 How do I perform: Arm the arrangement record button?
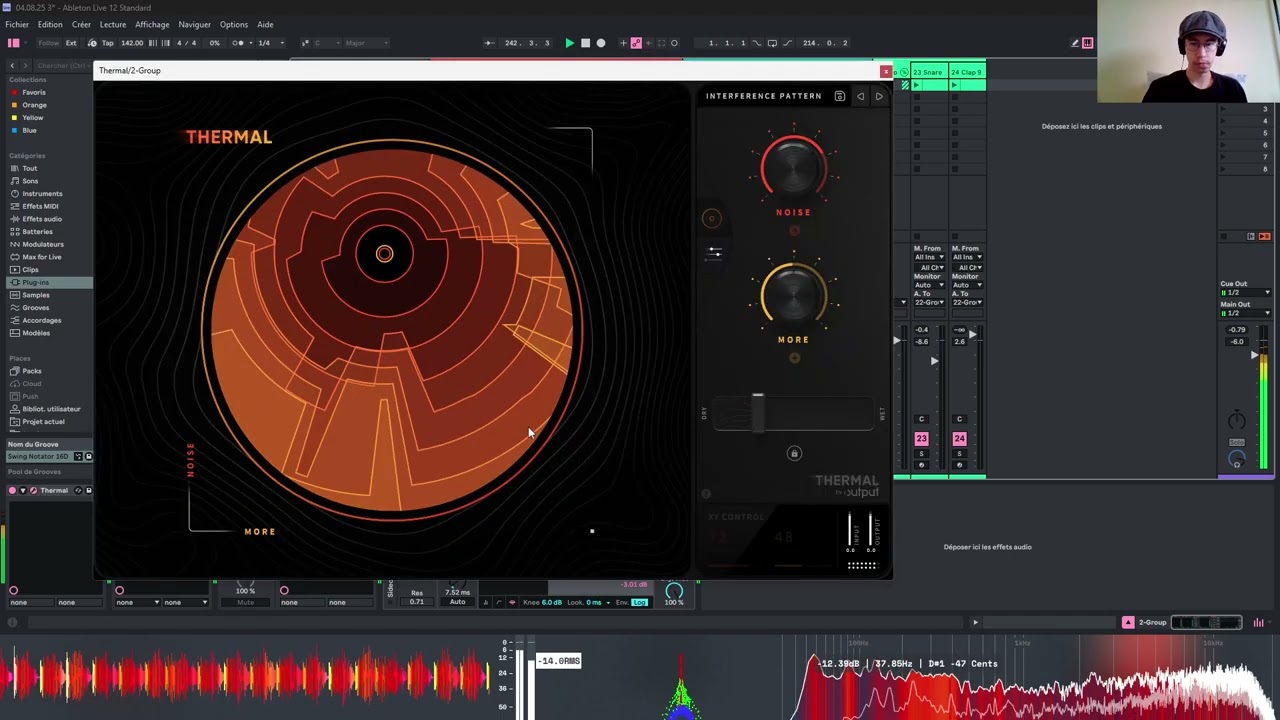(x=601, y=43)
